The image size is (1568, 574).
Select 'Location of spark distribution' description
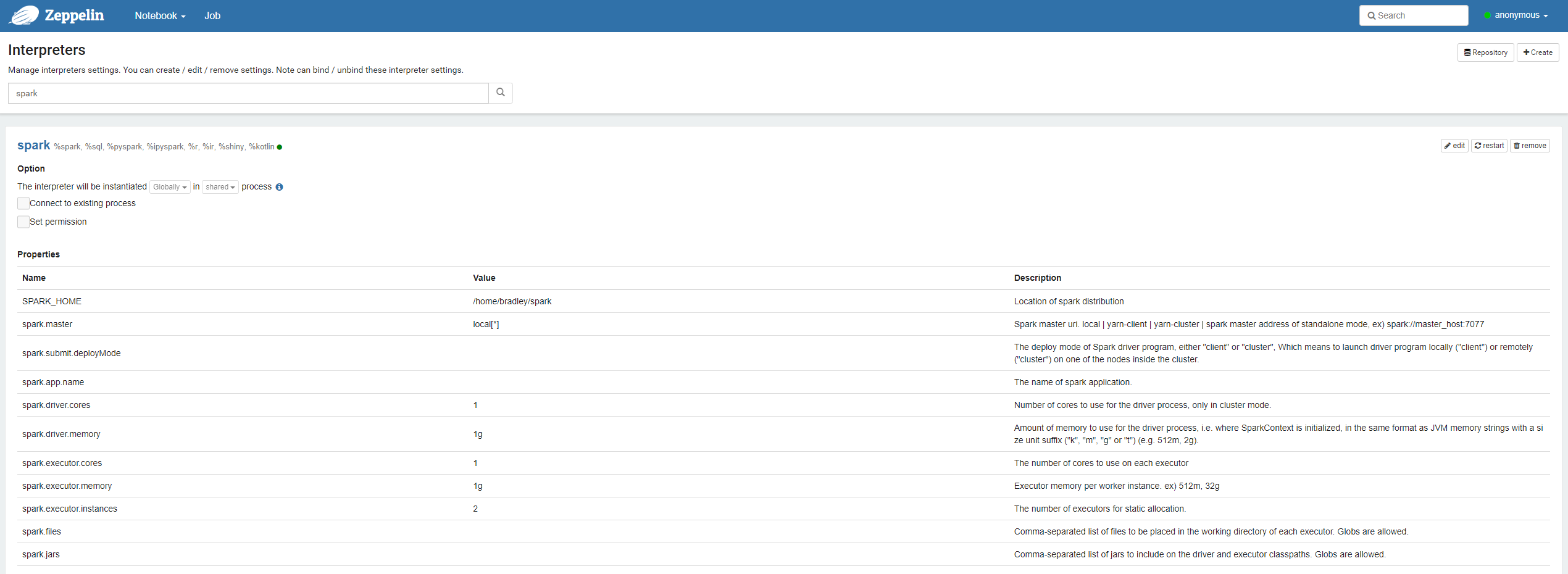[x=1069, y=301]
